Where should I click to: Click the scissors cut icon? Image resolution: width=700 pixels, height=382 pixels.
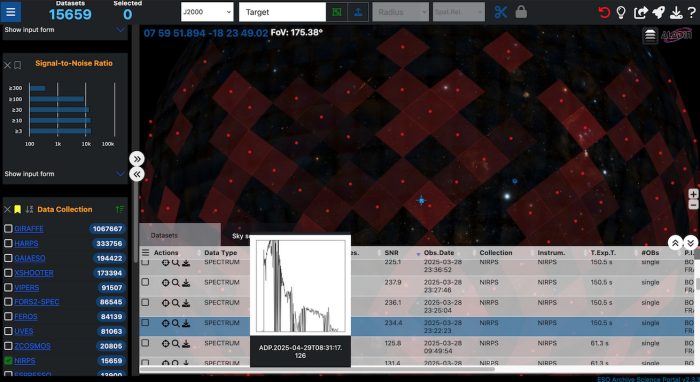(x=501, y=12)
